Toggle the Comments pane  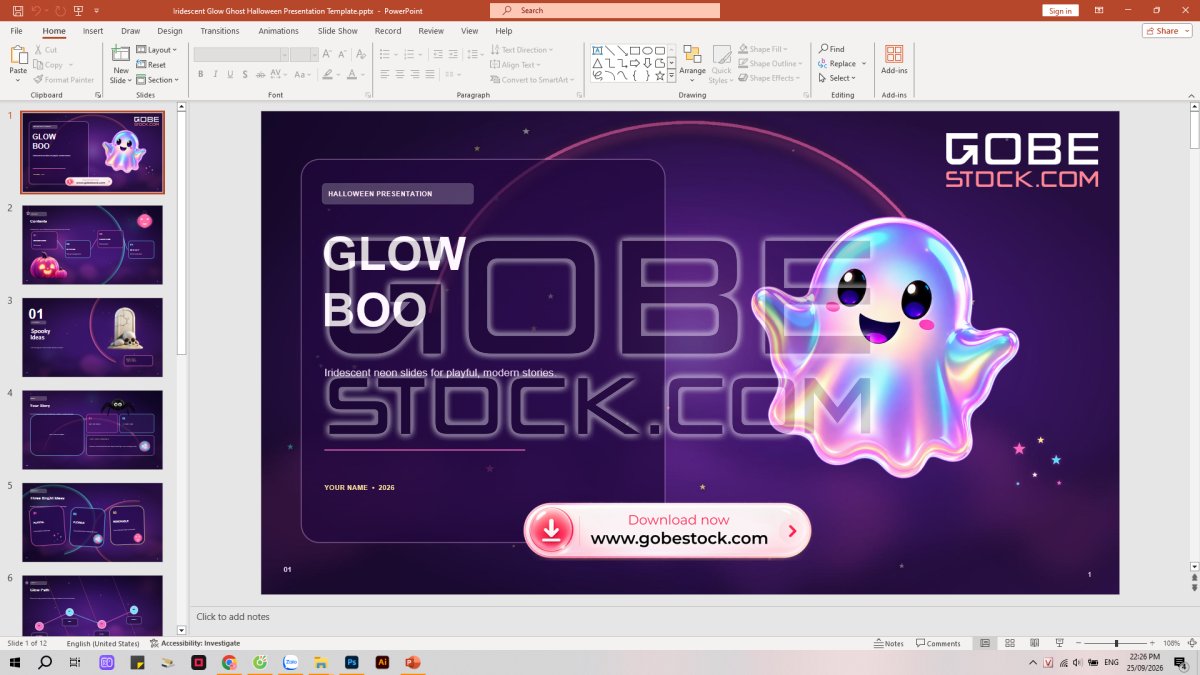(x=938, y=643)
